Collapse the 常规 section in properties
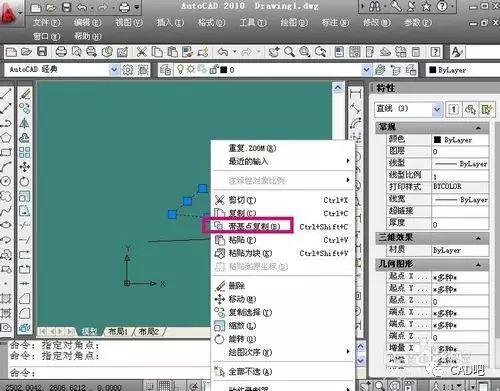 [479, 128]
